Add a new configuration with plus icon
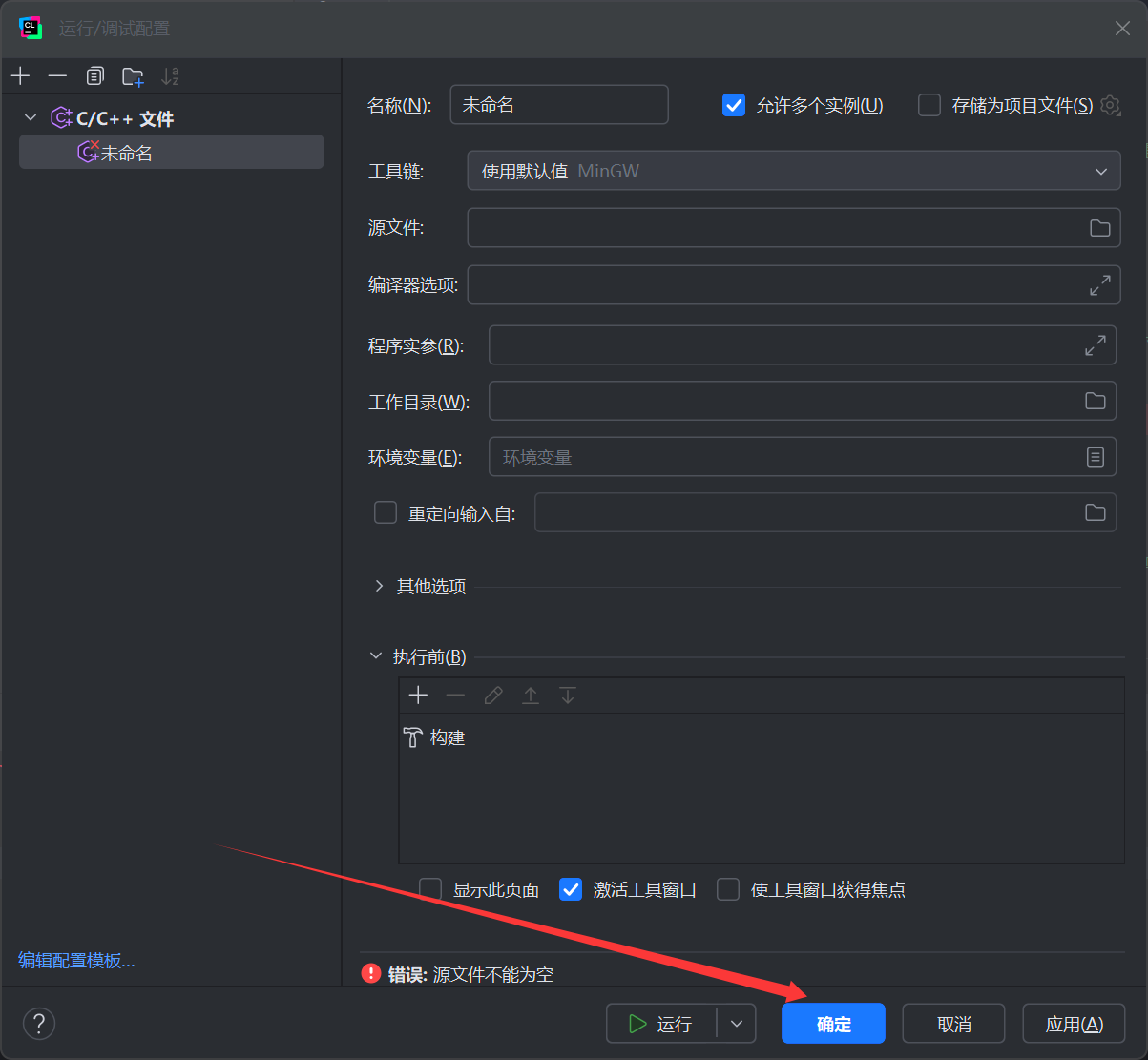 point(20,76)
